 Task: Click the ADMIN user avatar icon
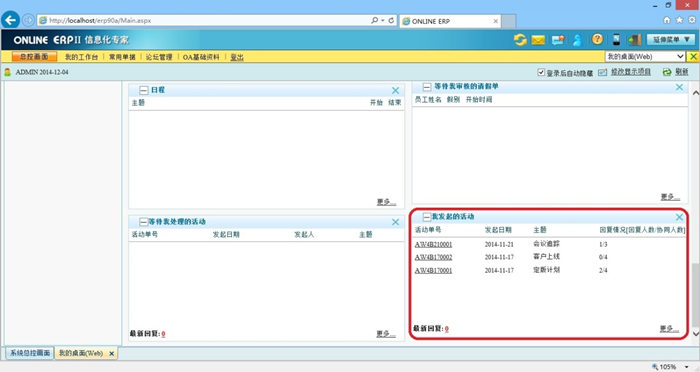[x=8, y=72]
